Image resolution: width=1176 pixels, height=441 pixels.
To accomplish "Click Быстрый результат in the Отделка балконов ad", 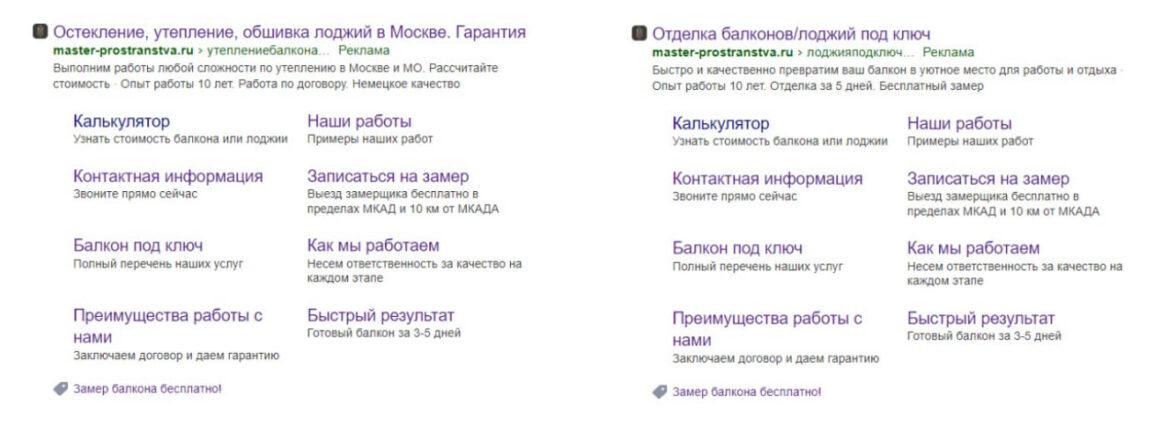I will (x=980, y=318).
